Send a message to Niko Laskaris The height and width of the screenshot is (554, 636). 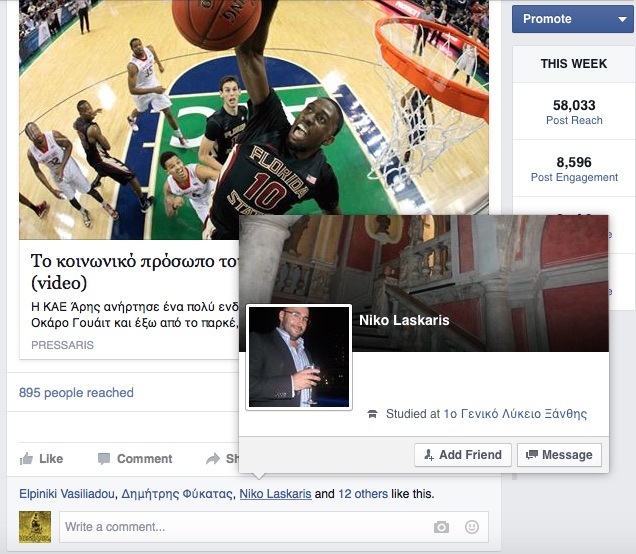pos(559,455)
